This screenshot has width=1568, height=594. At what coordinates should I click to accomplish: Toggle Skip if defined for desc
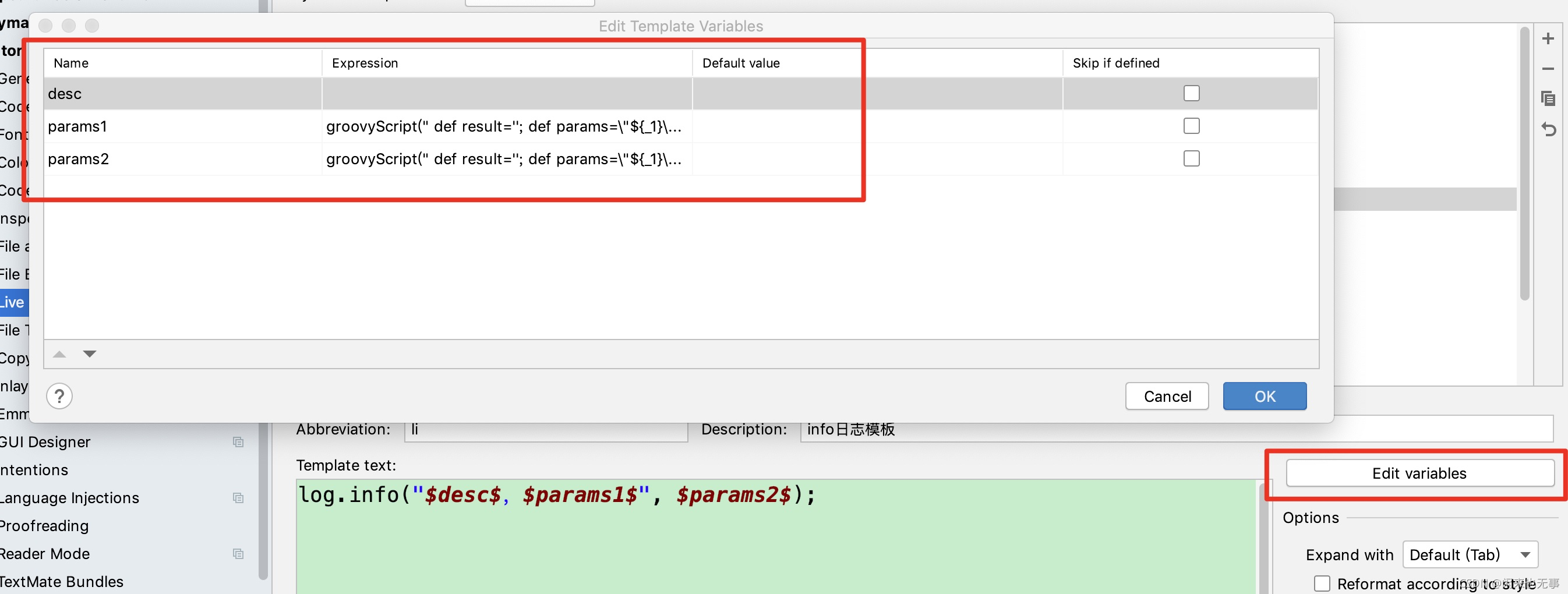click(x=1191, y=93)
